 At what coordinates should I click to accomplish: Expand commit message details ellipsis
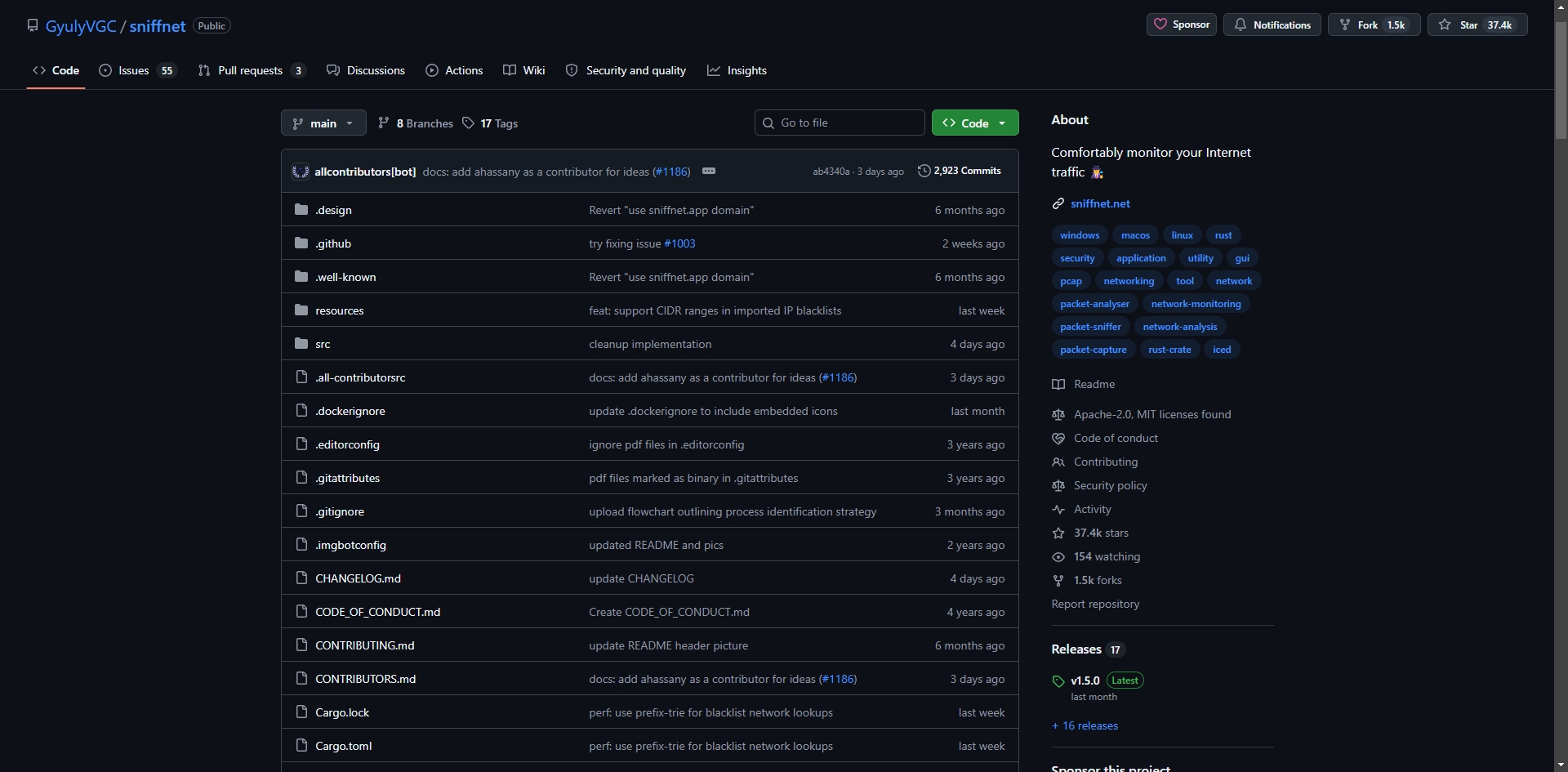tap(709, 171)
